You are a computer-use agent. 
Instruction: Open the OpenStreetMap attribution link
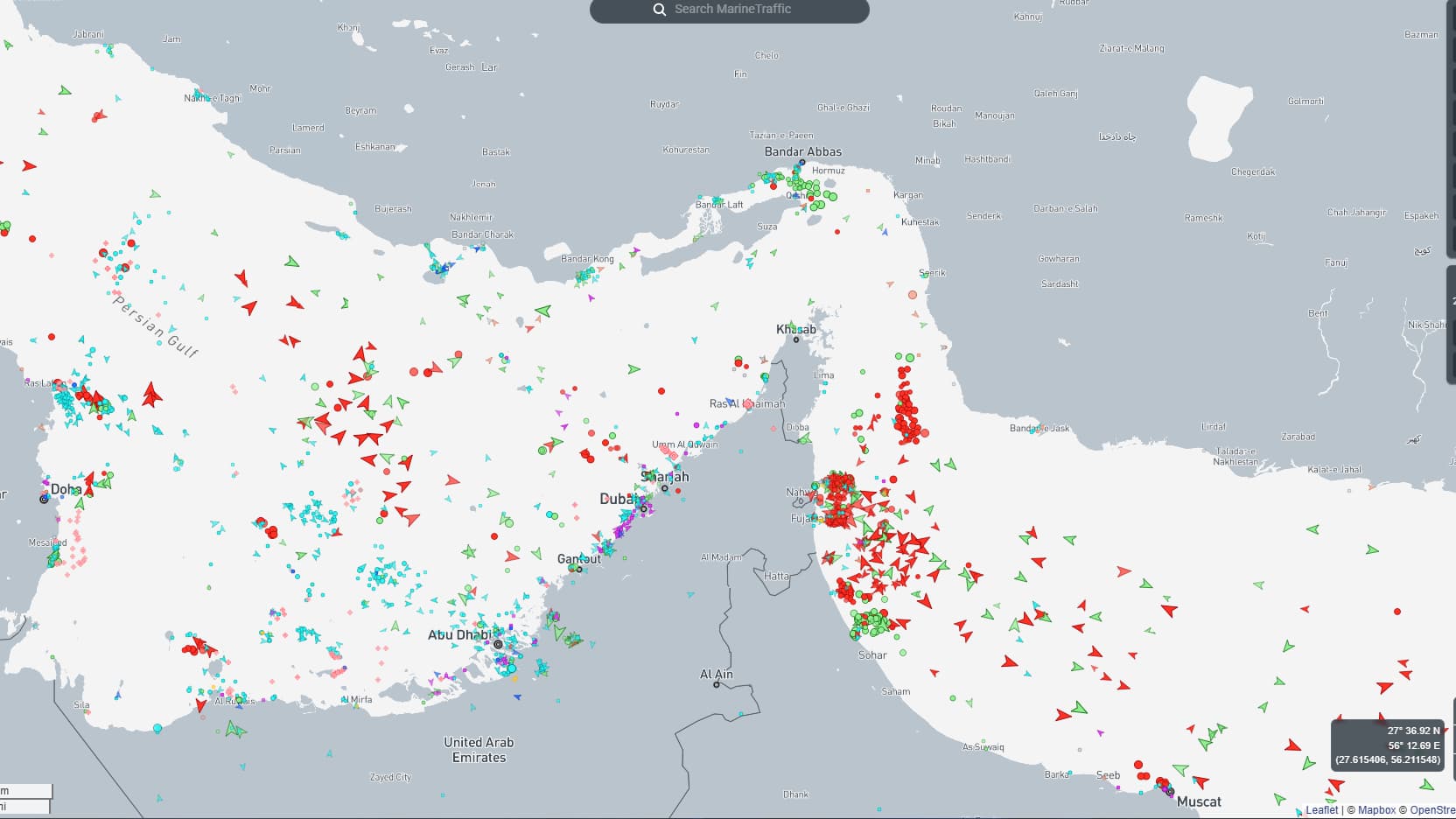click(x=1432, y=810)
